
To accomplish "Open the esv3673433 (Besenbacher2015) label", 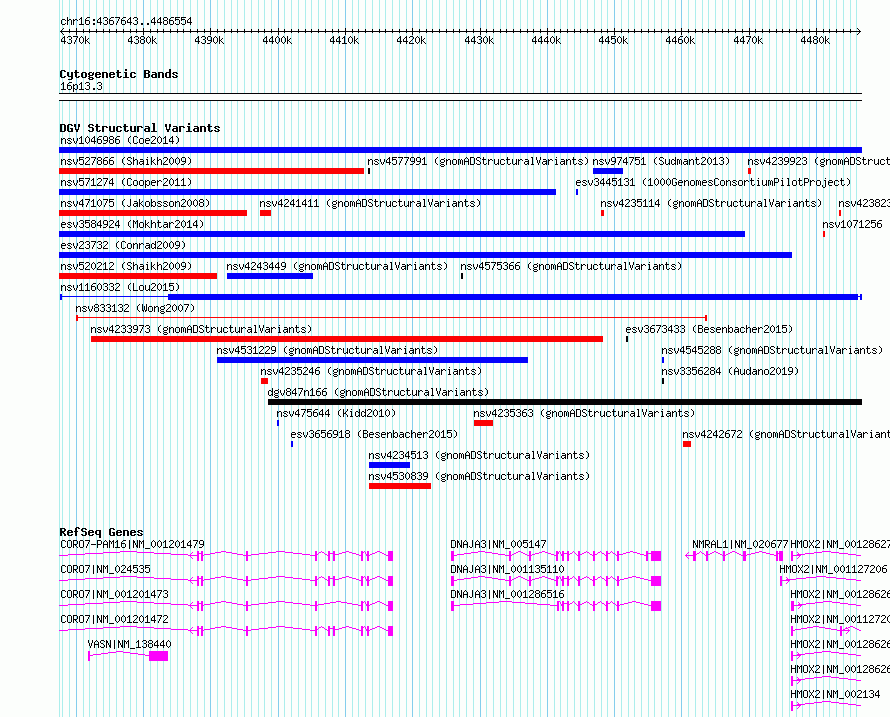I will [709, 329].
